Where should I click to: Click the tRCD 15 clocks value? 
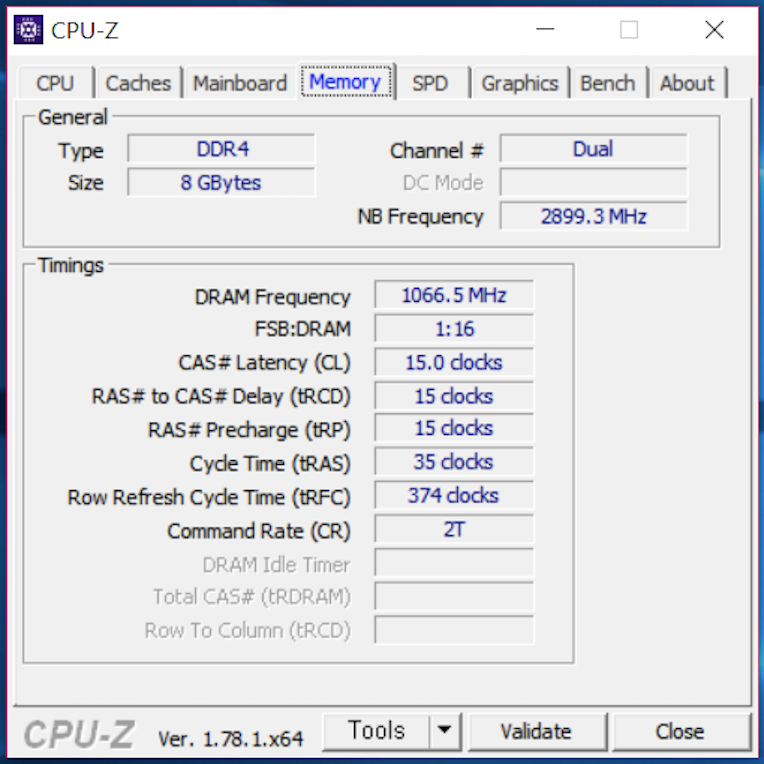click(x=454, y=396)
